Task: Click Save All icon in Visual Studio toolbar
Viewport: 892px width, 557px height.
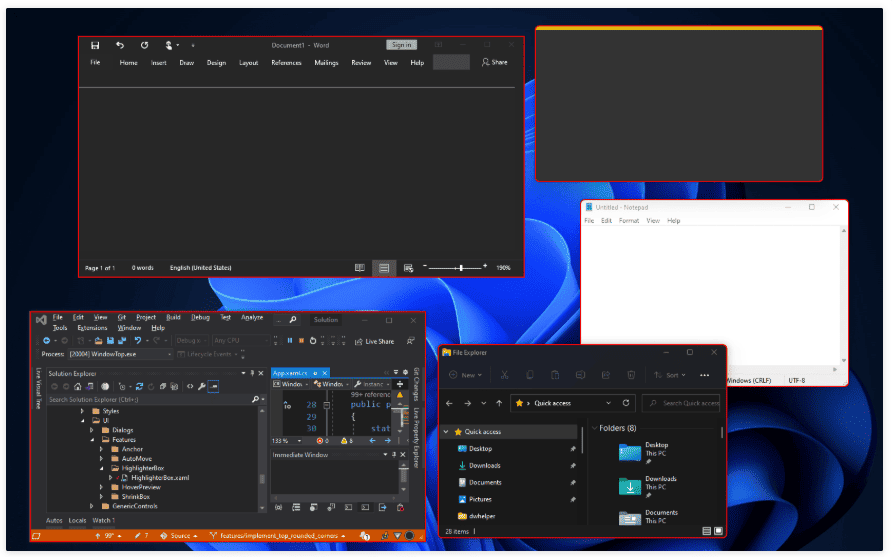Action: [122, 341]
